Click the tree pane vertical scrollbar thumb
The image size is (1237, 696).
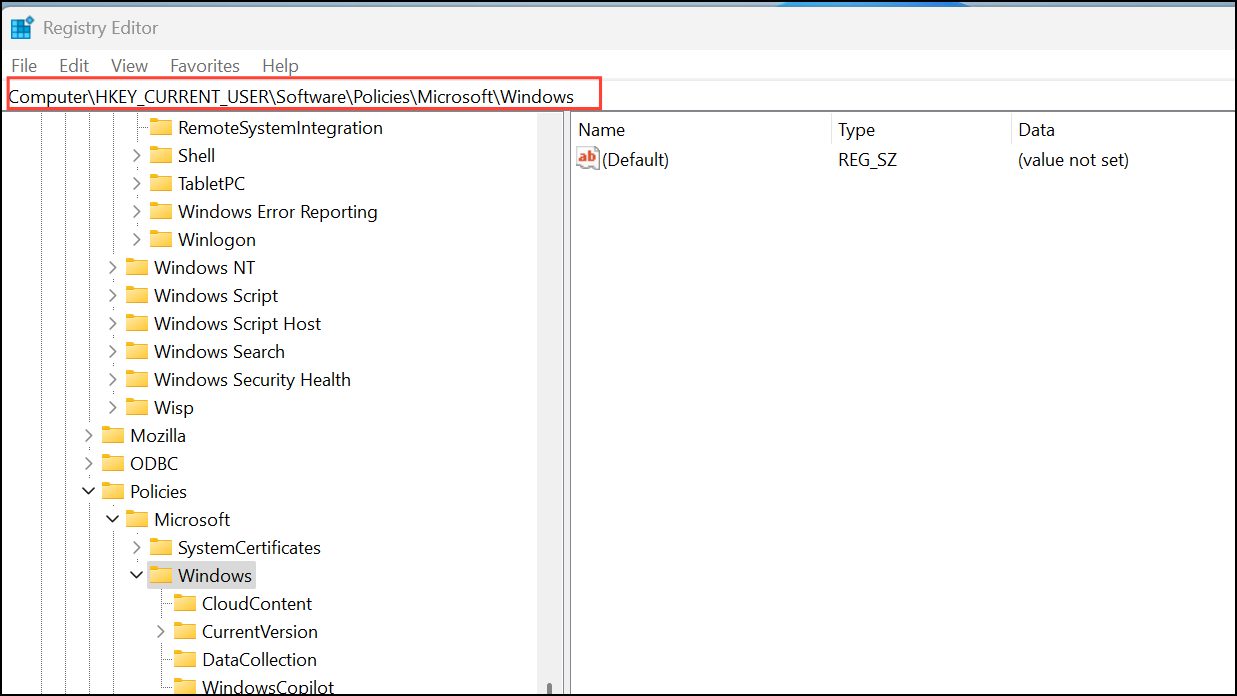pos(549,689)
